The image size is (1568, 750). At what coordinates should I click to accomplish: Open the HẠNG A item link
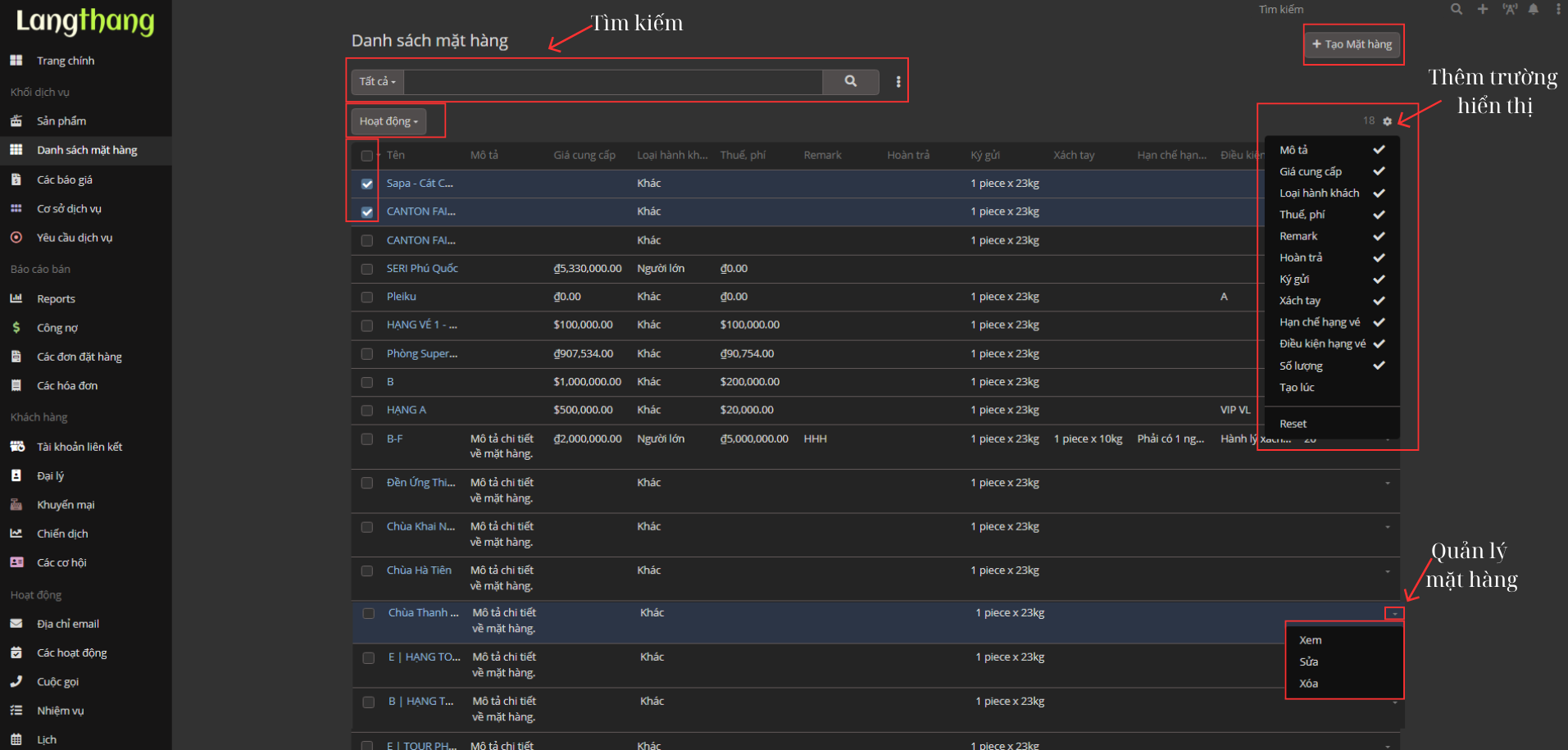pos(406,410)
